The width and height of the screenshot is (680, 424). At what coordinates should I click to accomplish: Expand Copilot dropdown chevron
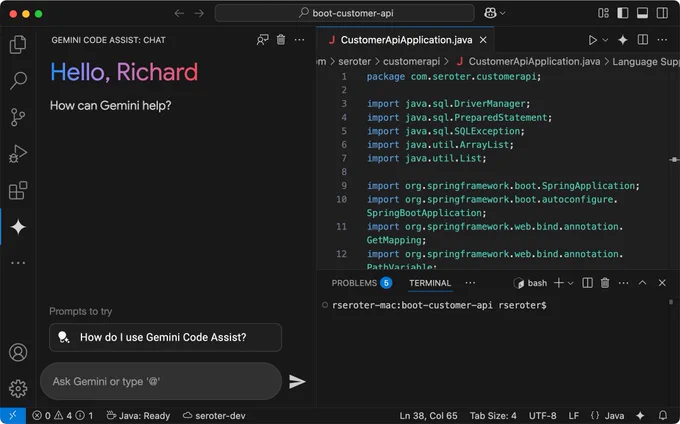[x=503, y=13]
